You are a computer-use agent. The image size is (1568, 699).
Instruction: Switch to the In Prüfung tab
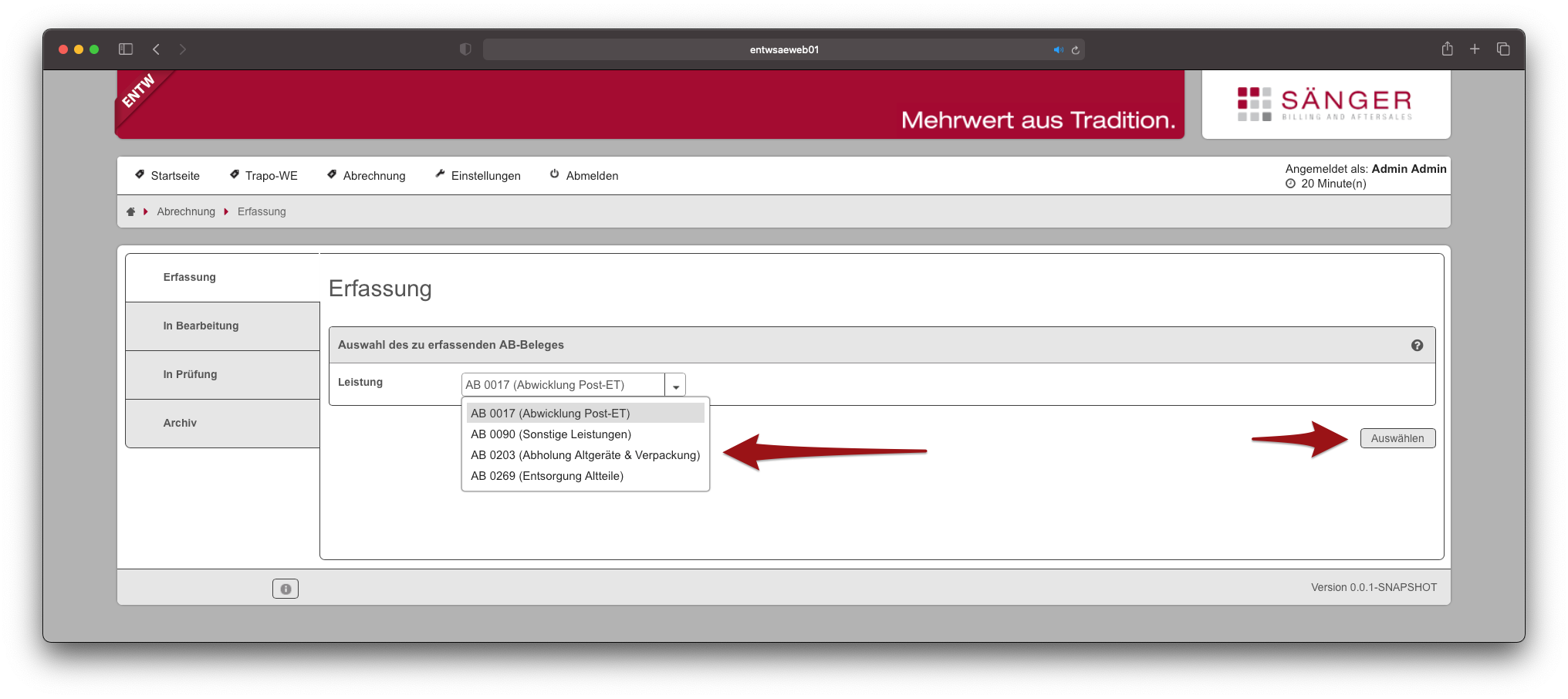pos(223,374)
